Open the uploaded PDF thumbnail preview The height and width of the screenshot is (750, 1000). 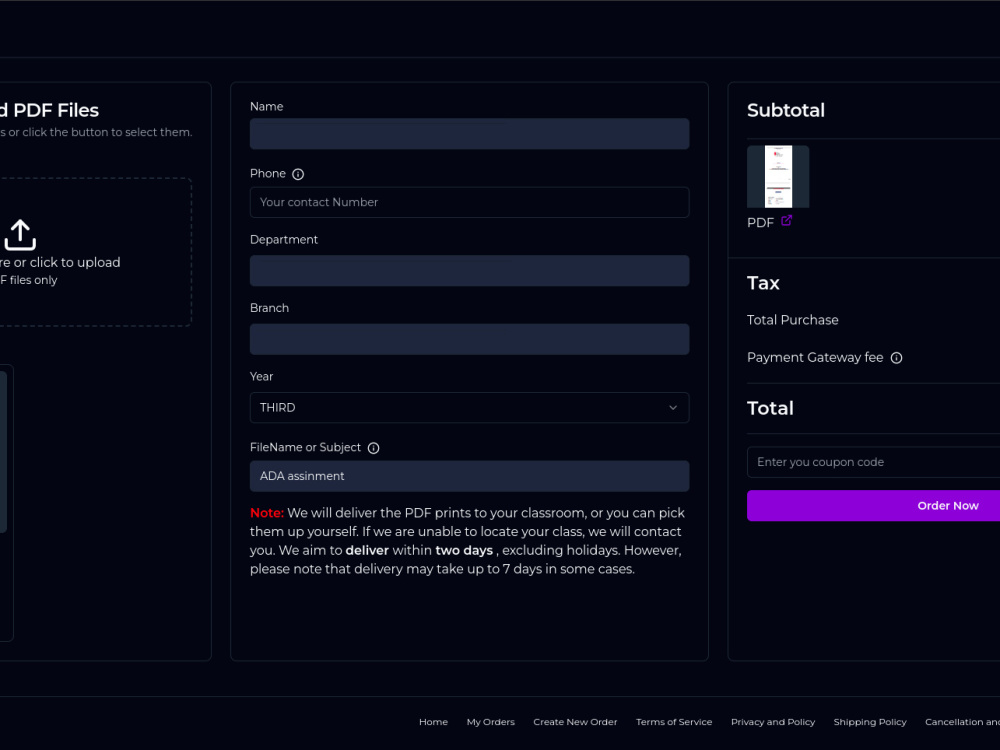(778, 177)
